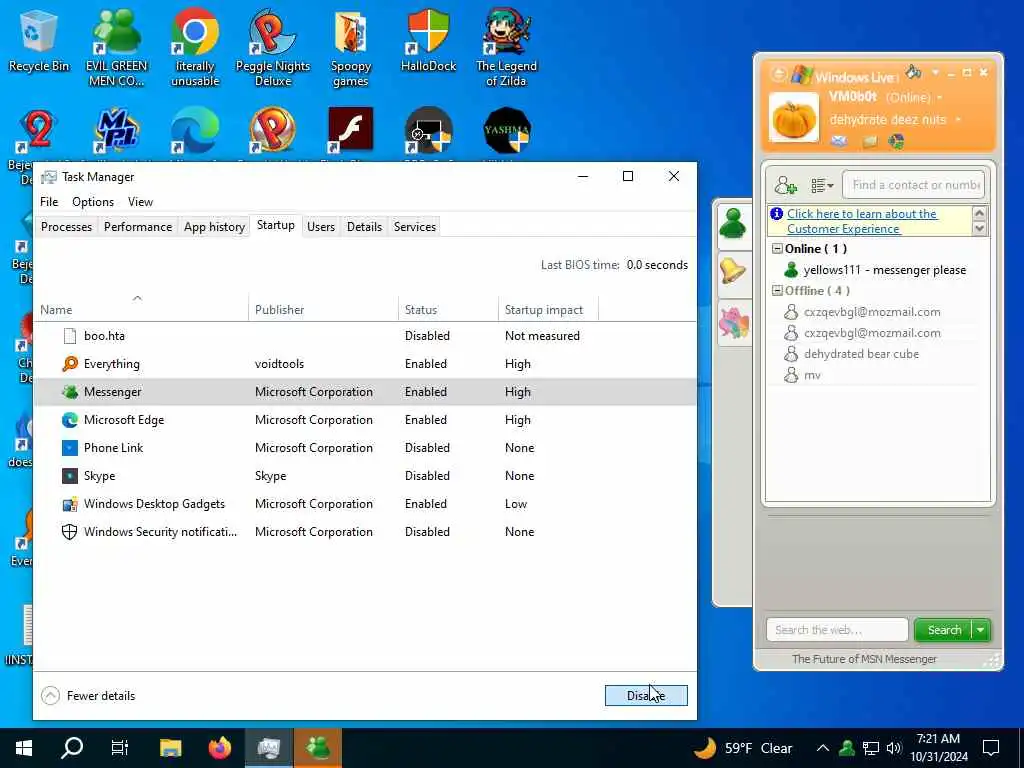Screen dimensions: 1024x768
Task: Select offline contact mv
Action: point(802,375)
